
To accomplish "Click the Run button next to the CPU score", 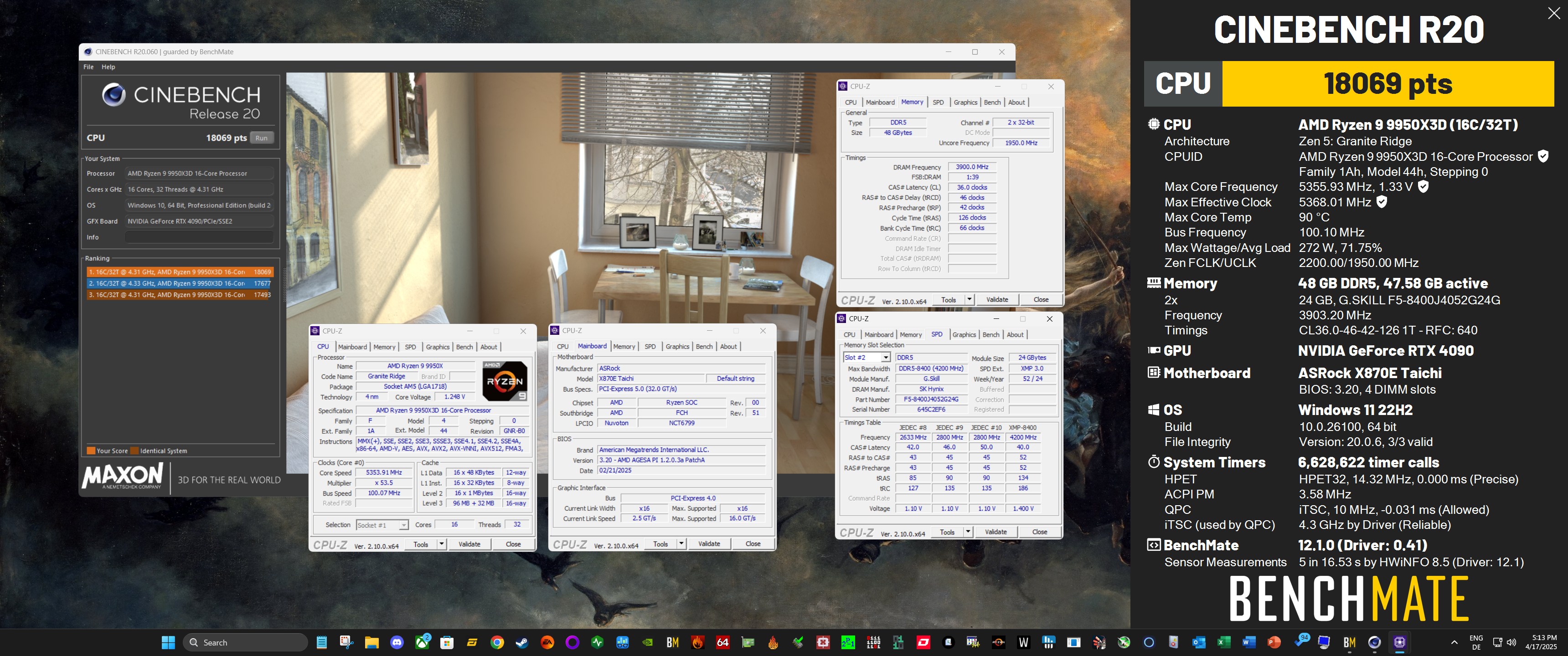I will pos(261,138).
